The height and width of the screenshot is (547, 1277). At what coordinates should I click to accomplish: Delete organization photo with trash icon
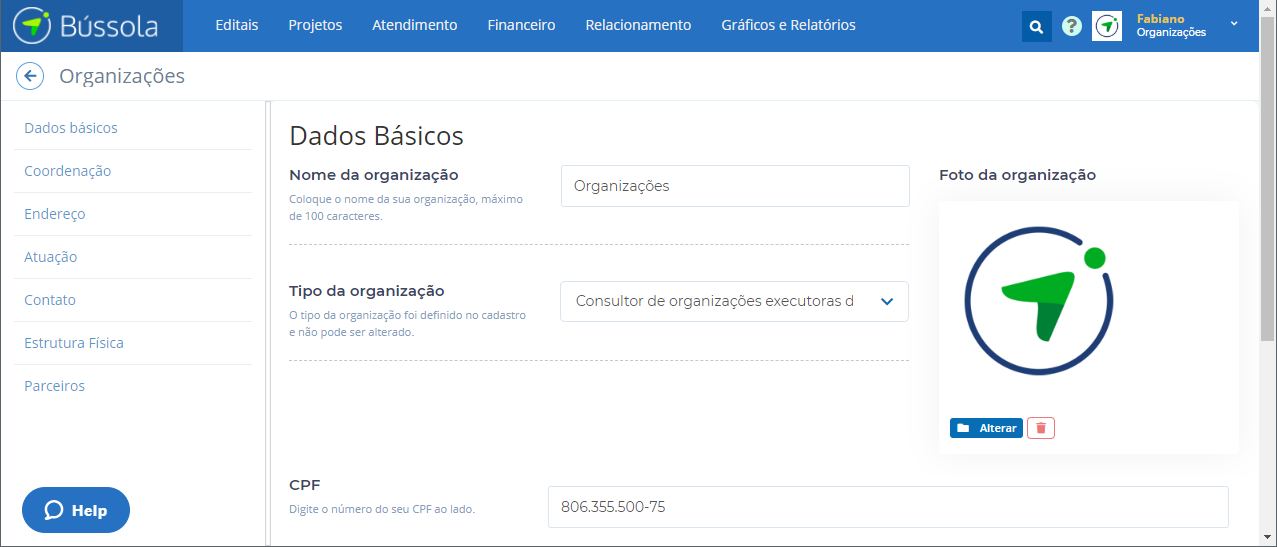click(1041, 428)
